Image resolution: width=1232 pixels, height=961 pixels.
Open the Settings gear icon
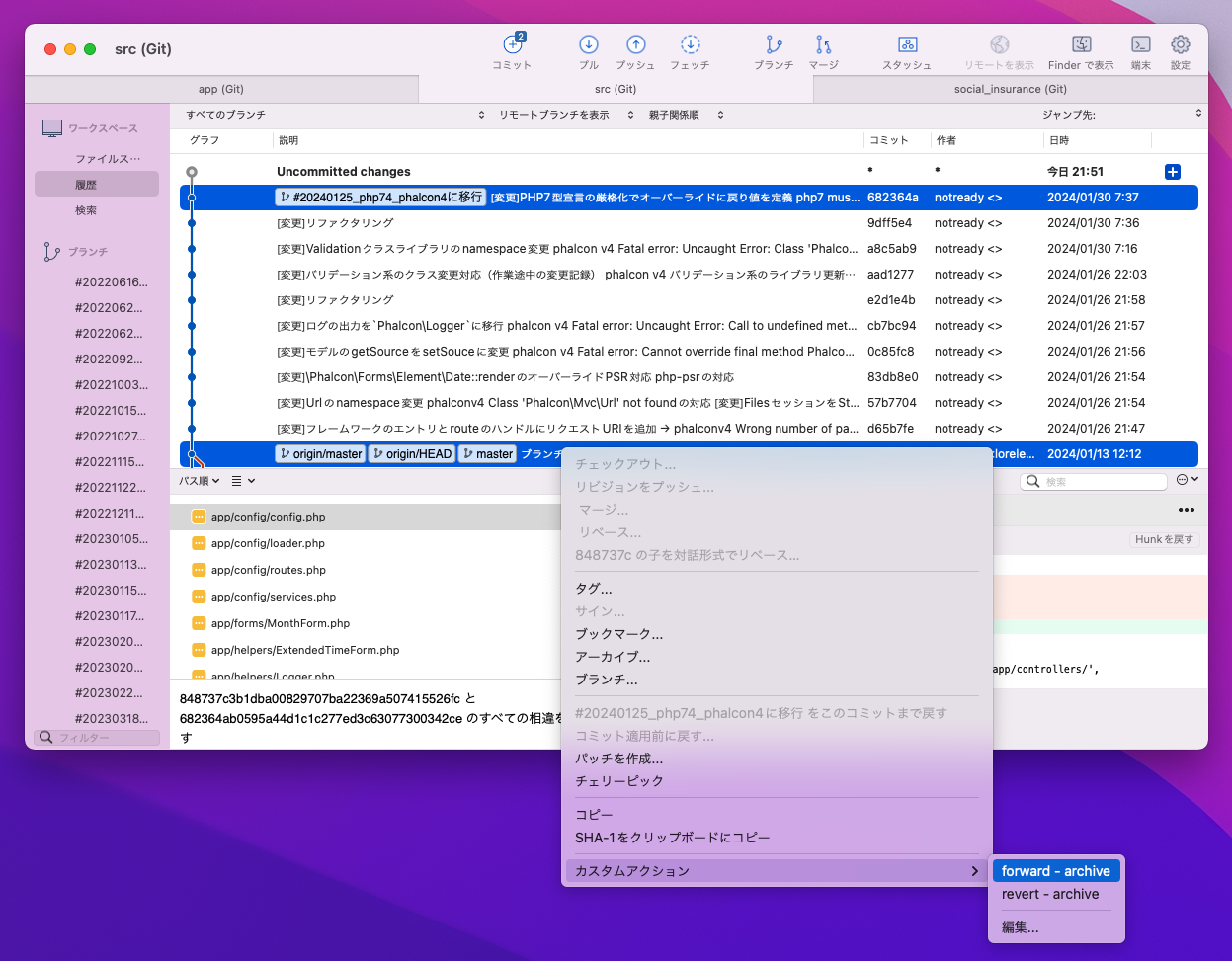1180,44
